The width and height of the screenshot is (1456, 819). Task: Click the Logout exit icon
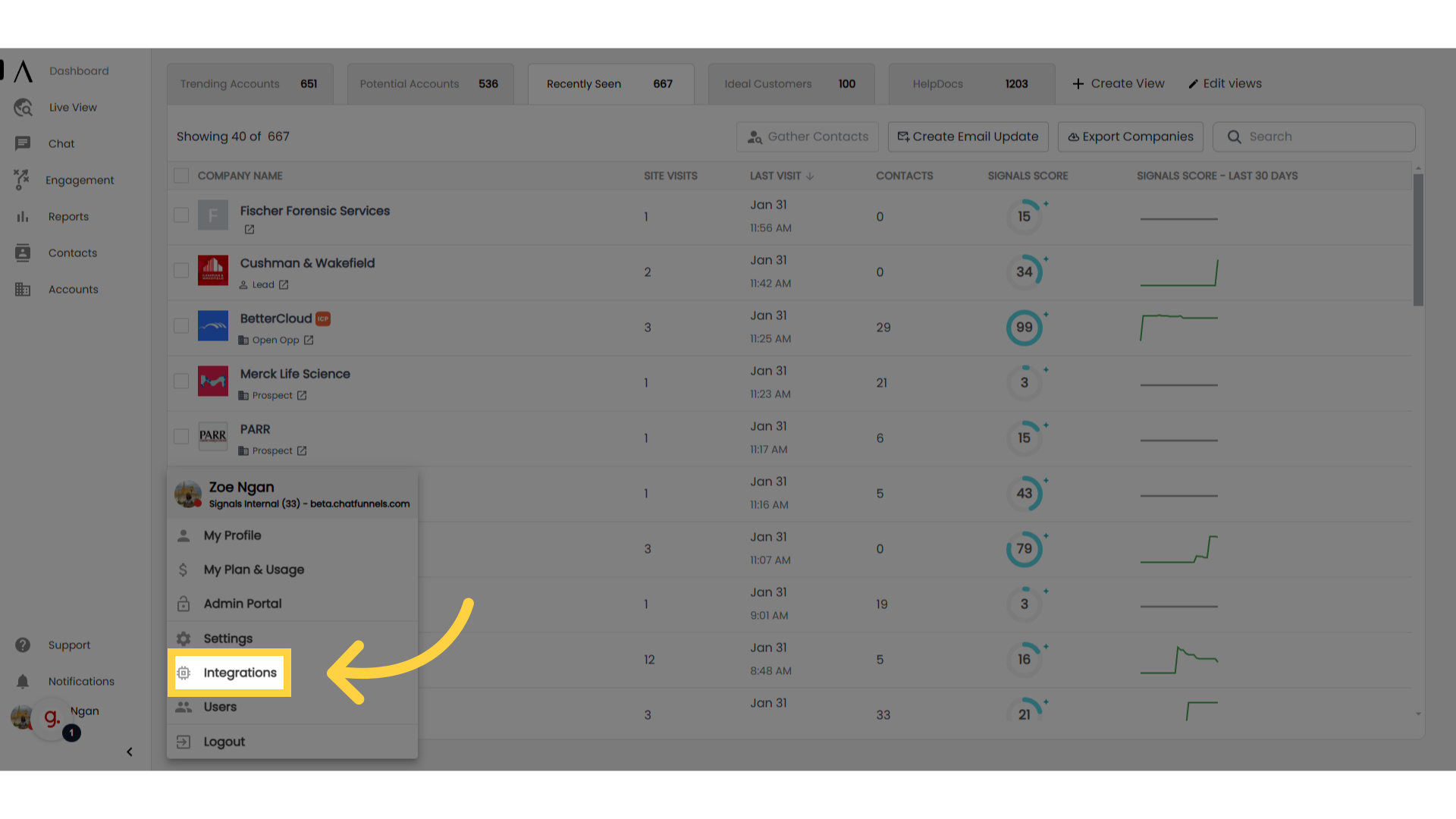pyautogui.click(x=184, y=742)
